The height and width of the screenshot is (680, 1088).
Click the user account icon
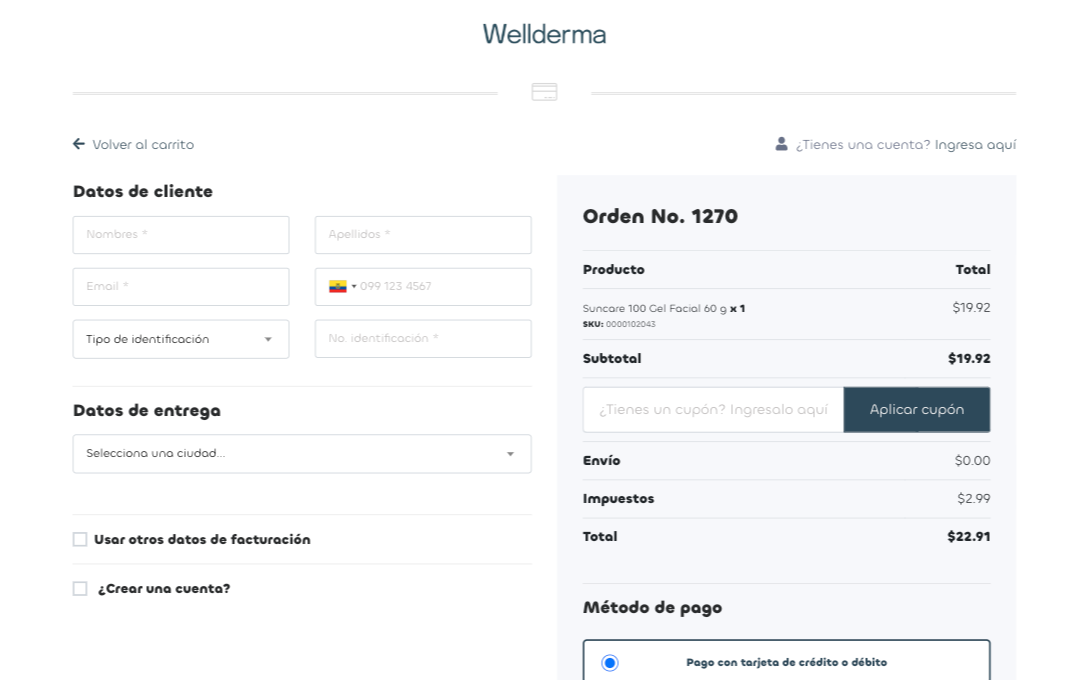click(x=781, y=144)
